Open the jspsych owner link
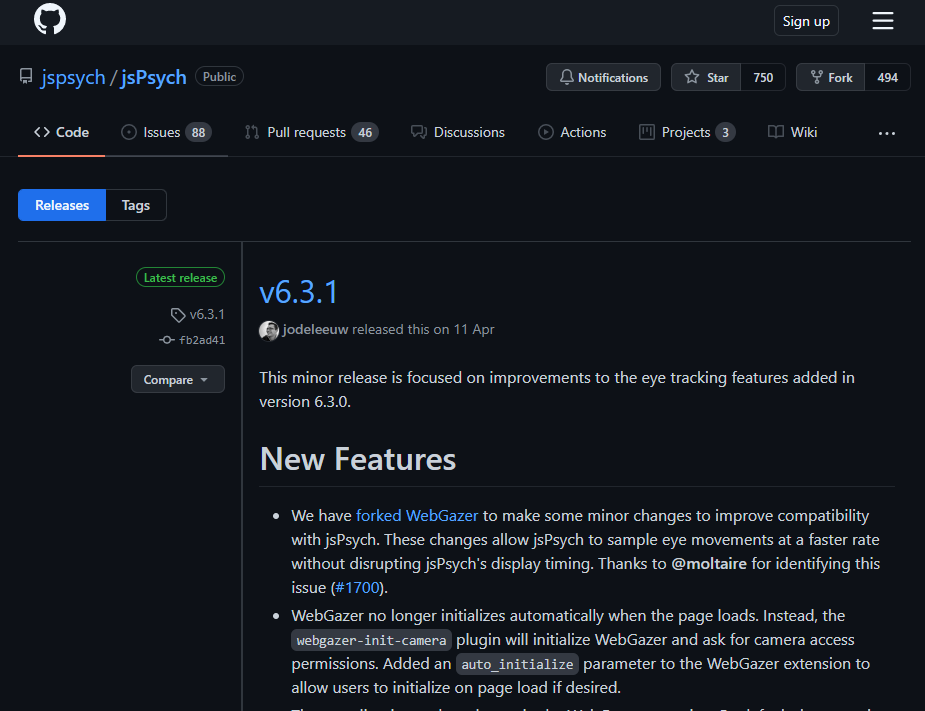The width and height of the screenshot is (925, 711). [73, 77]
